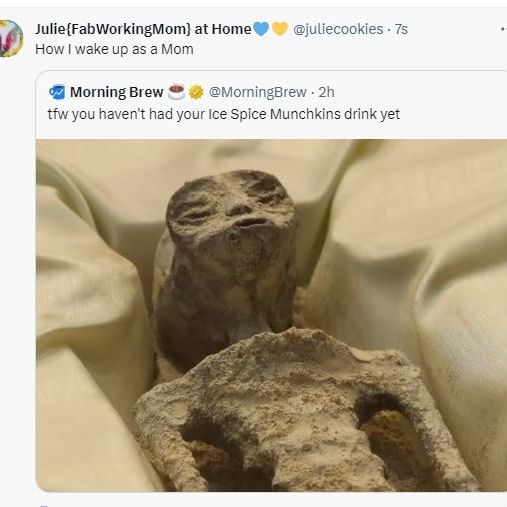Open Julie{FabWorkingMom} at Home display name

pyautogui.click(x=143, y=29)
